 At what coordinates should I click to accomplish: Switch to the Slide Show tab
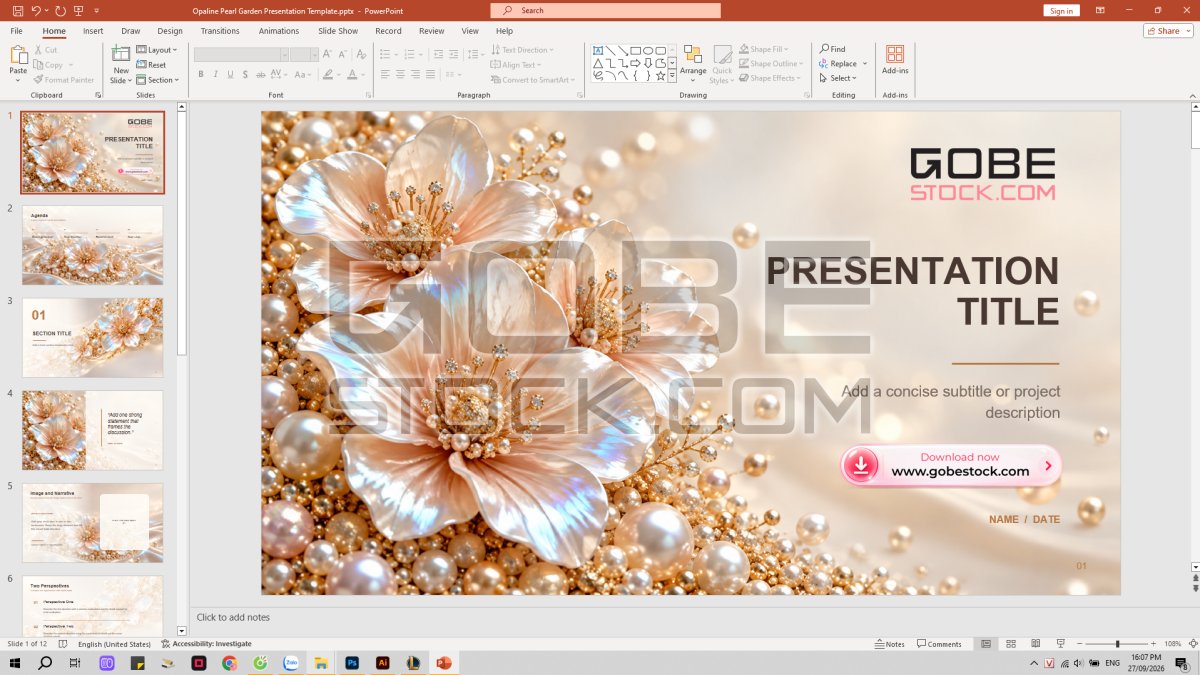pyautogui.click(x=338, y=31)
